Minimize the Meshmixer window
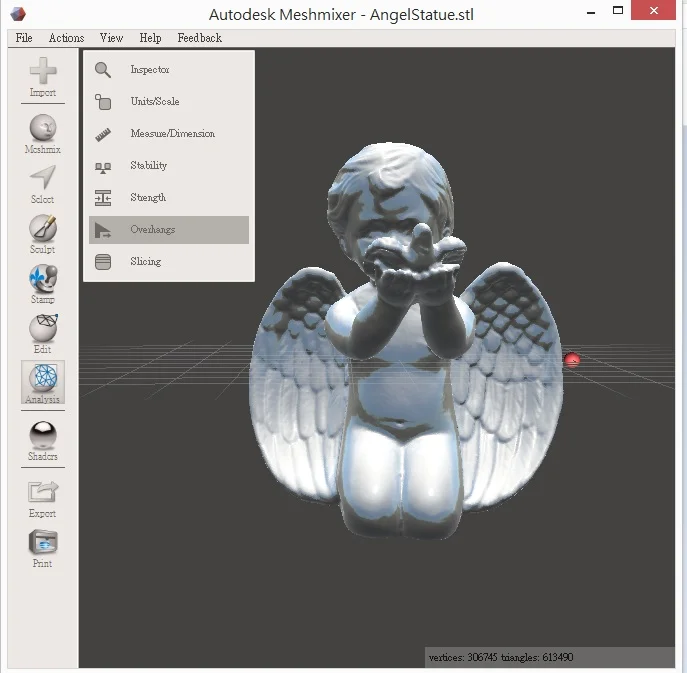The image size is (687, 673). pyautogui.click(x=591, y=11)
